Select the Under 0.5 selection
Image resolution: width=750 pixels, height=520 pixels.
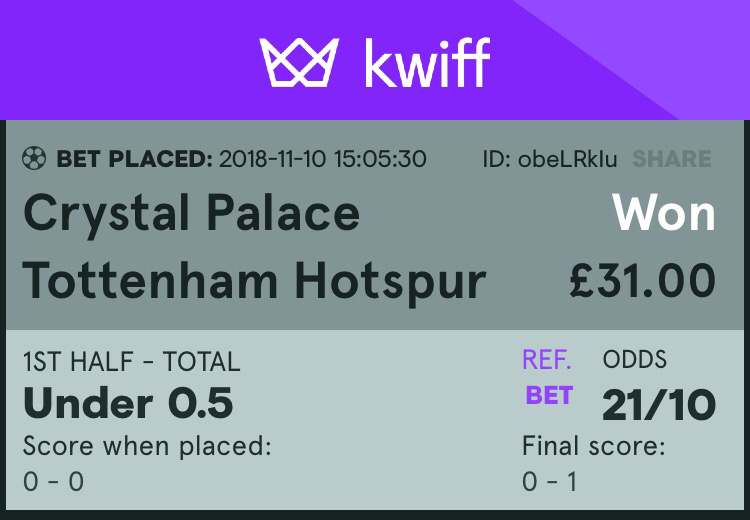(x=128, y=402)
